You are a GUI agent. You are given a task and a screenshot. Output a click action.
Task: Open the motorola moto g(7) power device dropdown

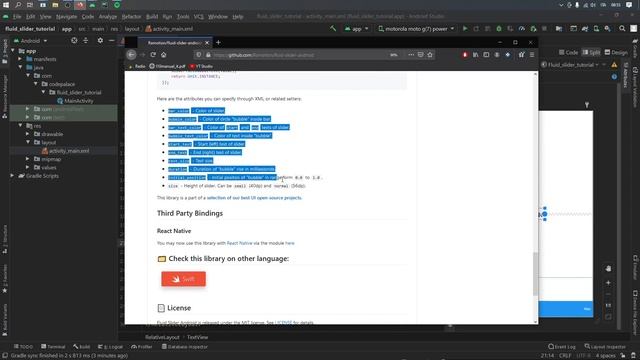[416, 29]
